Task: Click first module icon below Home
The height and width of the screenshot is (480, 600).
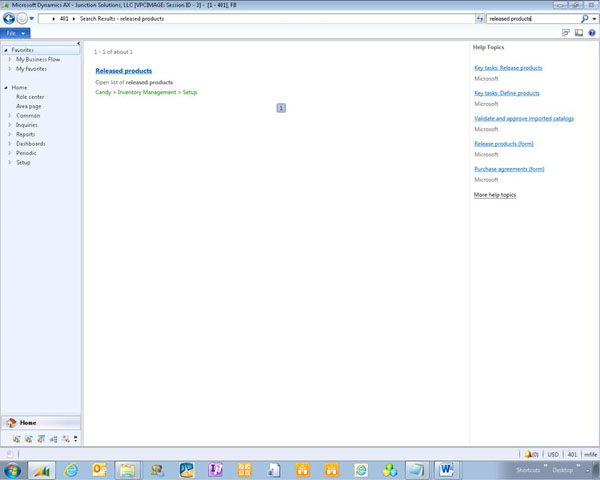Action: [x=16, y=439]
